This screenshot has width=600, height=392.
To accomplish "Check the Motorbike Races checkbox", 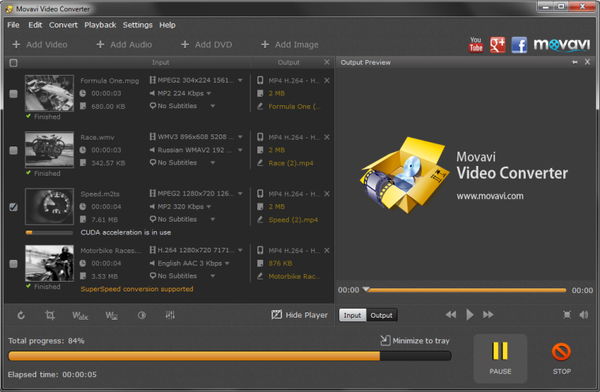I will pyautogui.click(x=13, y=264).
